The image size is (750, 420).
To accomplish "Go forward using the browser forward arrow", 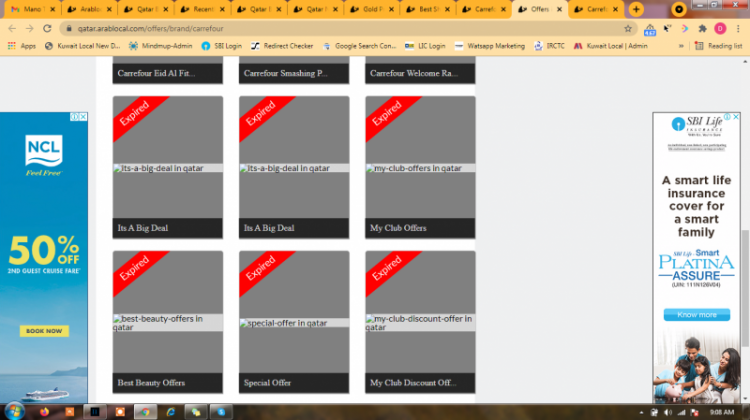I will 30,29.
